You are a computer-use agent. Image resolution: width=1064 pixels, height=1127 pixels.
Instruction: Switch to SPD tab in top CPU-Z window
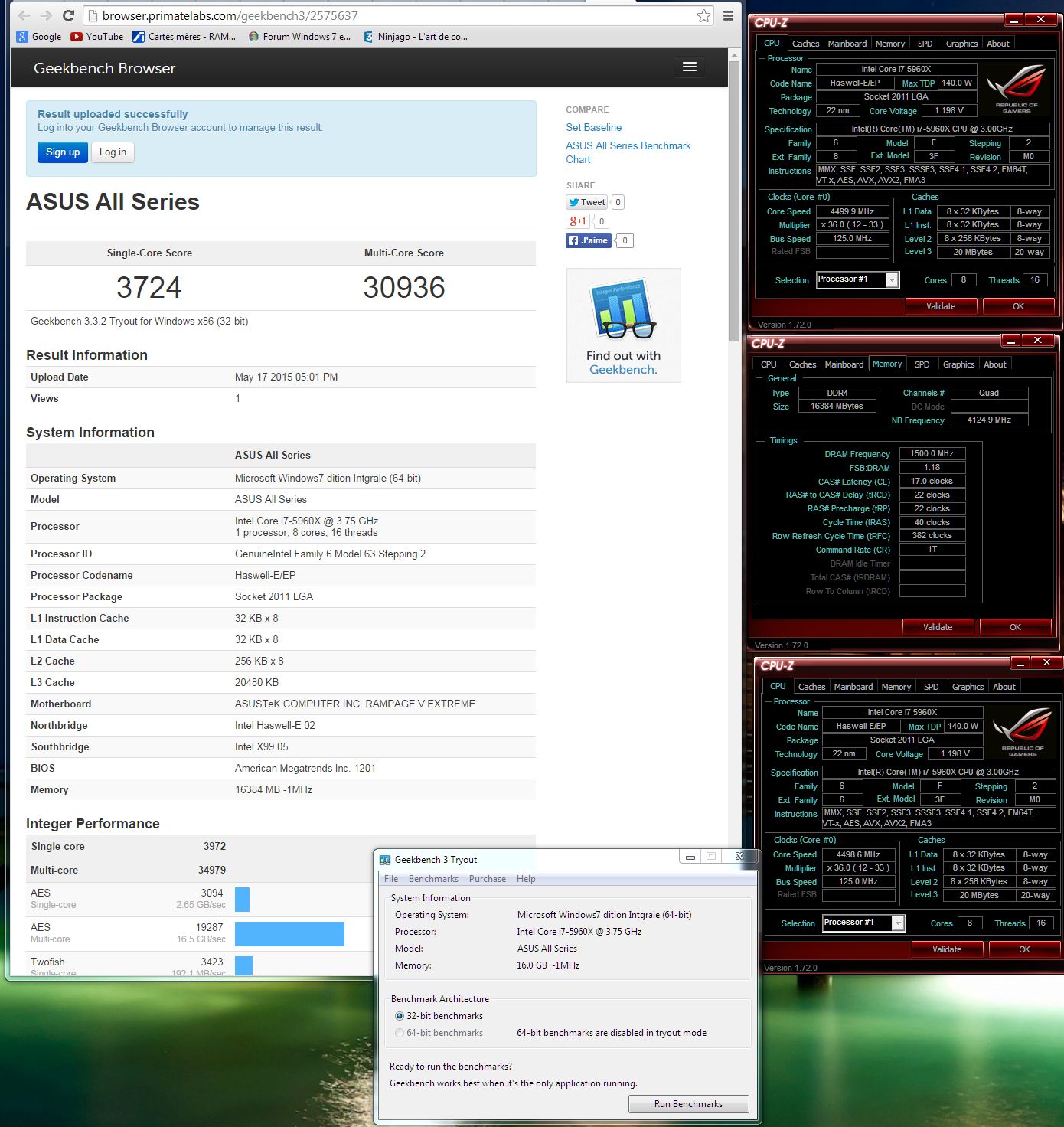pyautogui.click(x=925, y=44)
